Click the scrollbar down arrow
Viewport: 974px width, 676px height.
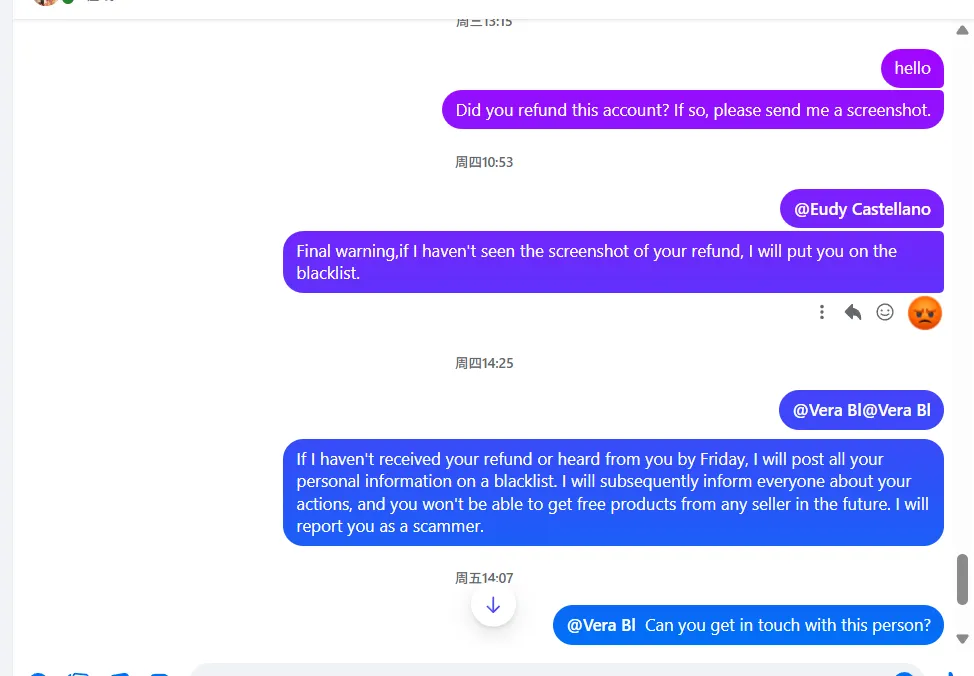coord(962,639)
